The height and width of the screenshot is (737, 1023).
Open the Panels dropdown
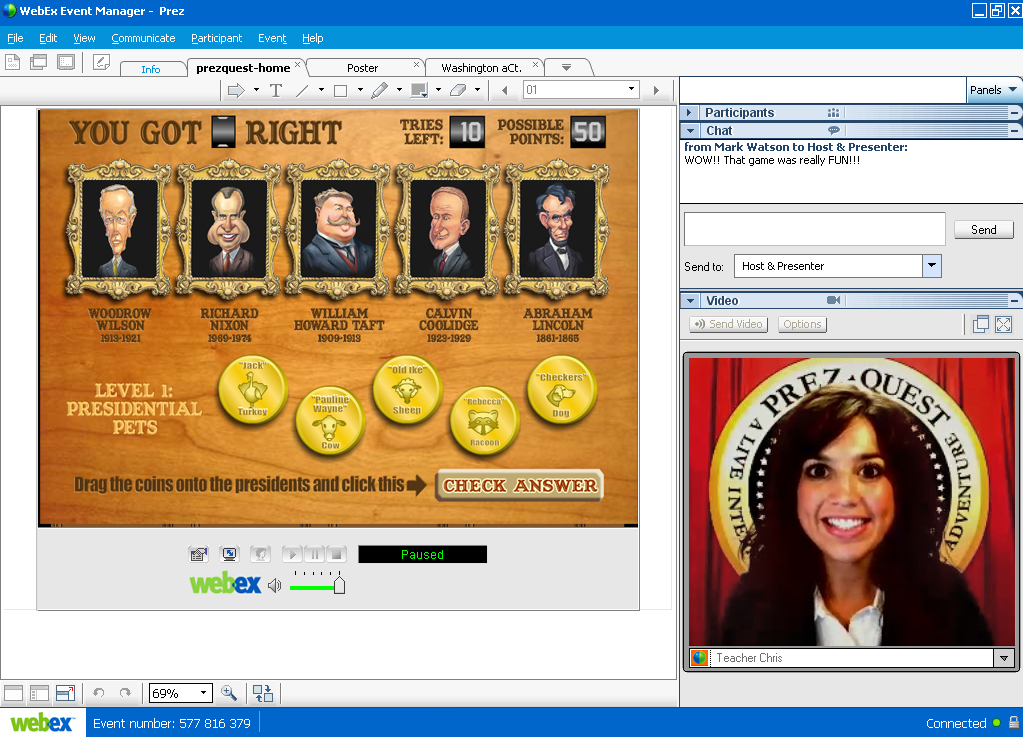click(993, 90)
